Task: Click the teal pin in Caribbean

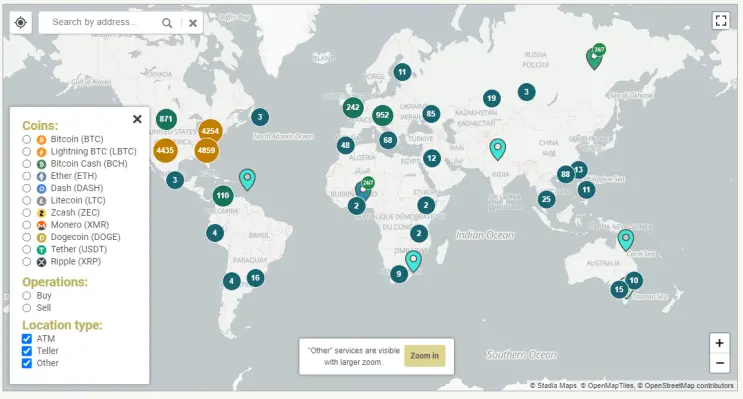Action: (x=247, y=179)
